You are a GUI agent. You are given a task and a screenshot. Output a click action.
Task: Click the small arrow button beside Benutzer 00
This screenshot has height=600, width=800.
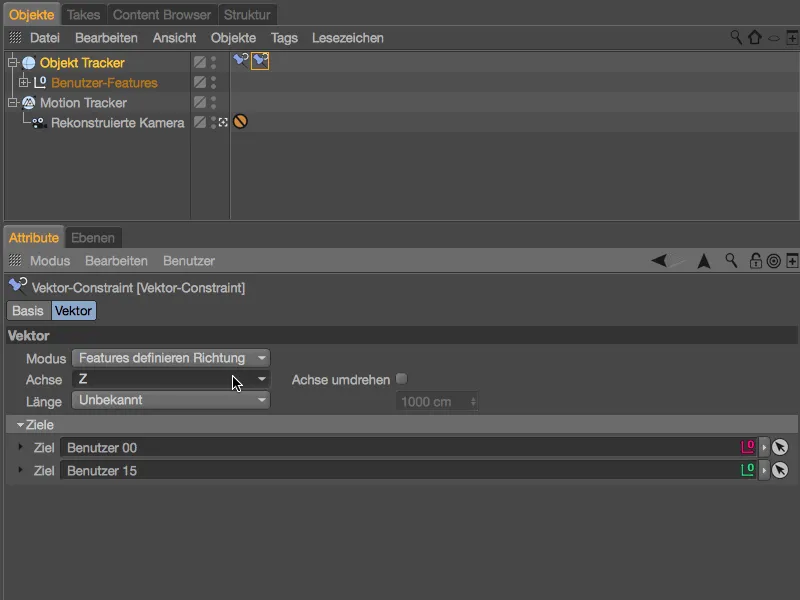tap(764, 447)
